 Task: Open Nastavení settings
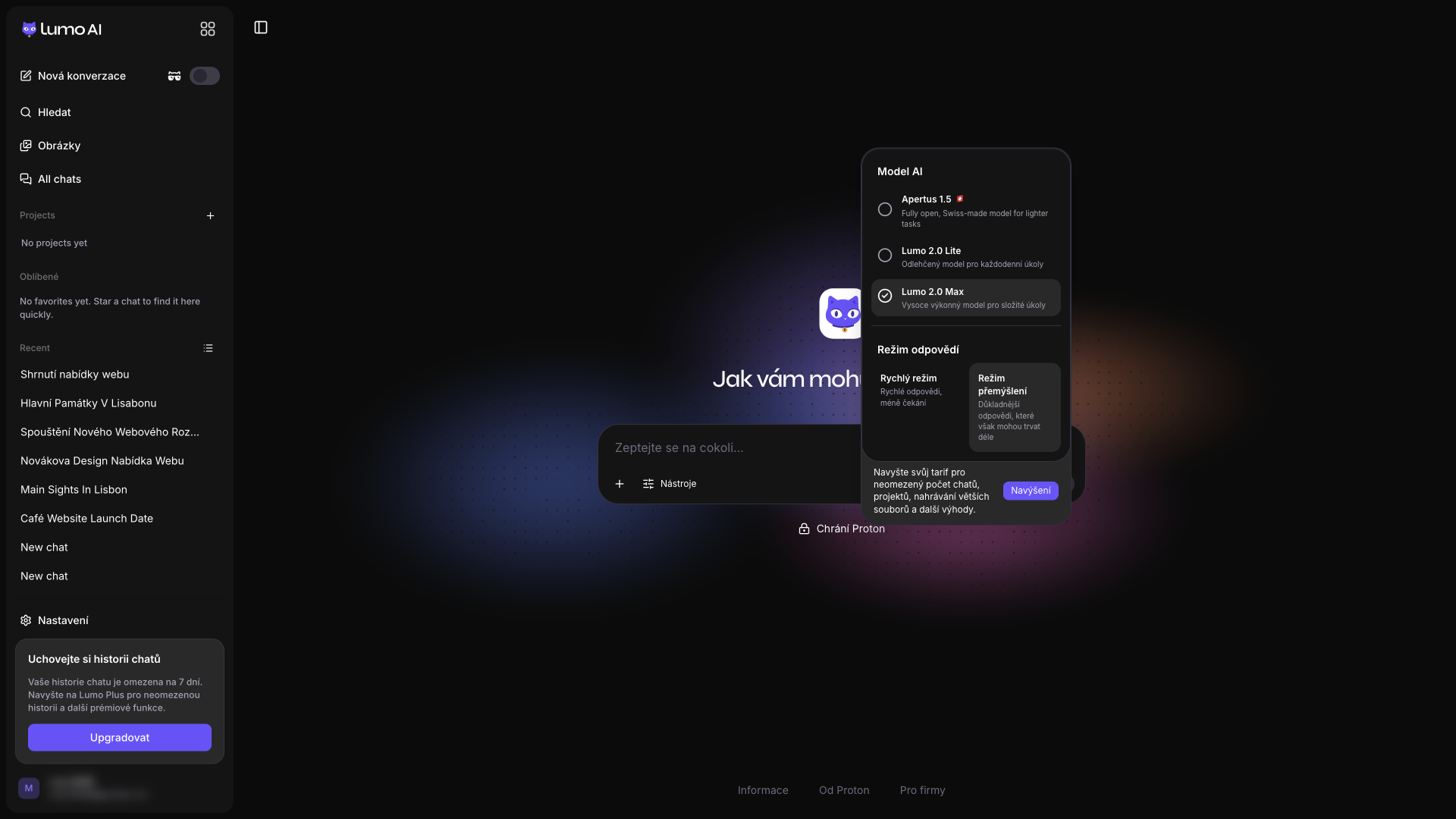tap(55, 620)
